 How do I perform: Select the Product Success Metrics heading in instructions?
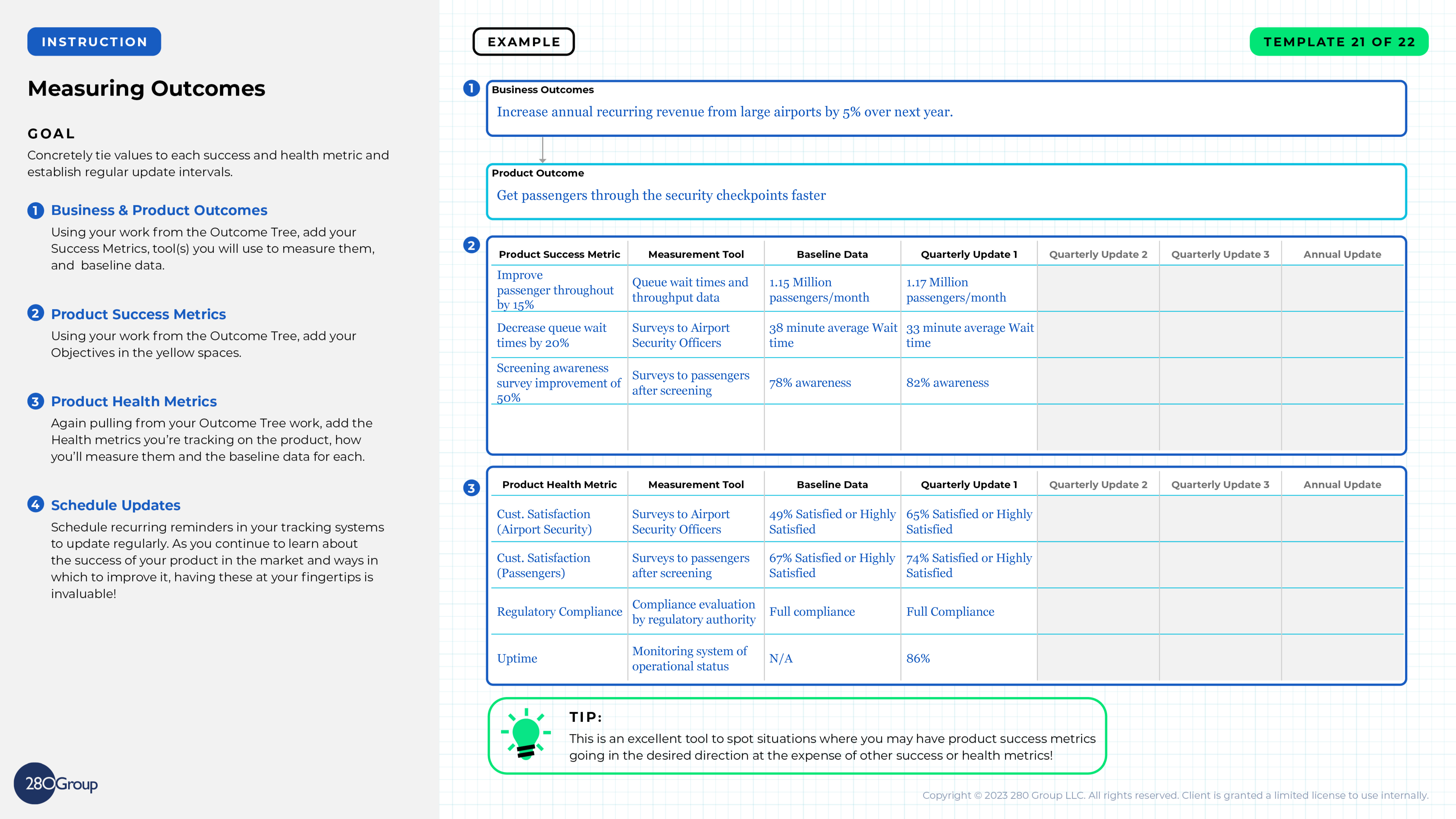click(139, 314)
